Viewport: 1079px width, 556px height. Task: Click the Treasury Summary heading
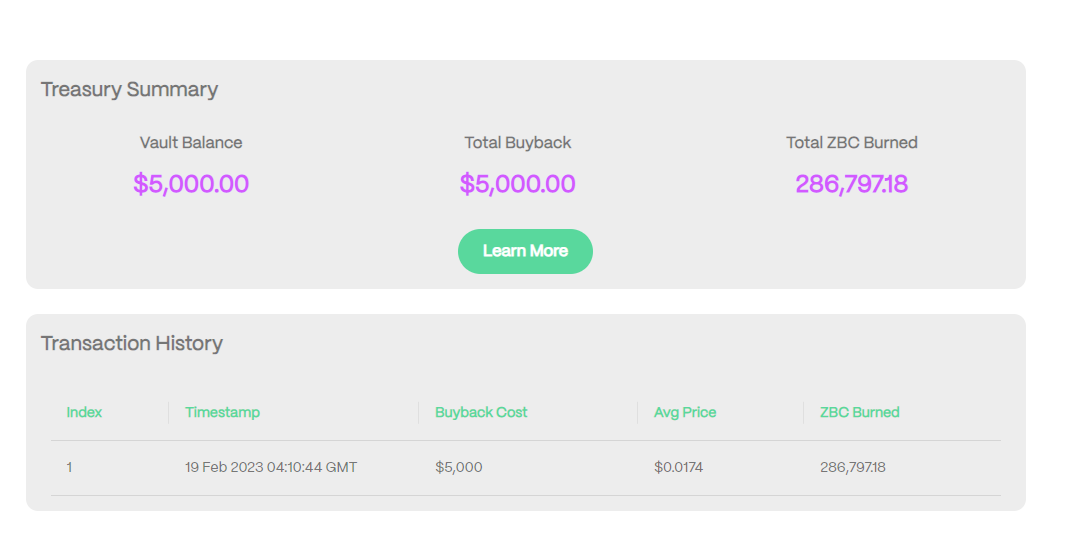(129, 89)
